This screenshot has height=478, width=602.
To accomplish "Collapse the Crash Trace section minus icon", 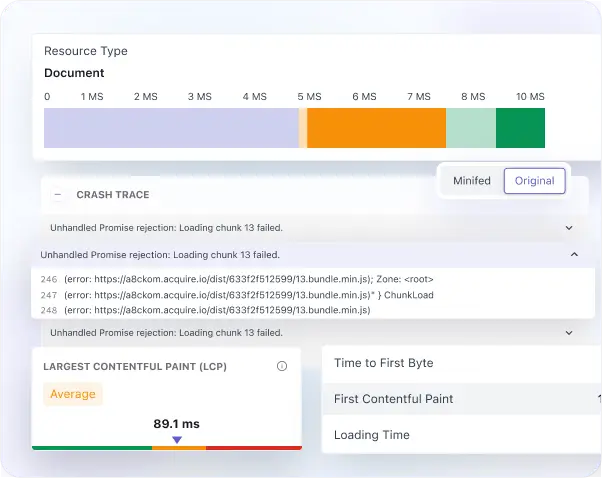I will [58, 195].
